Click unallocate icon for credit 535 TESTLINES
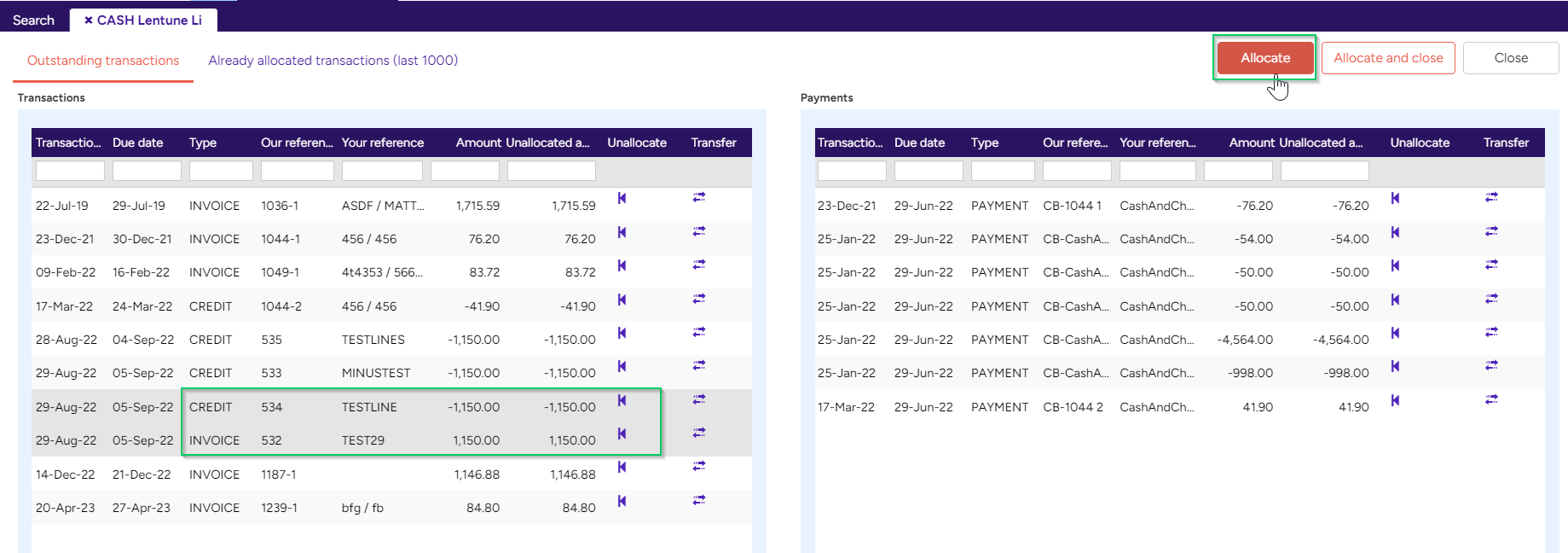This screenshot has height=553, width=1568. tap(622, 333)
